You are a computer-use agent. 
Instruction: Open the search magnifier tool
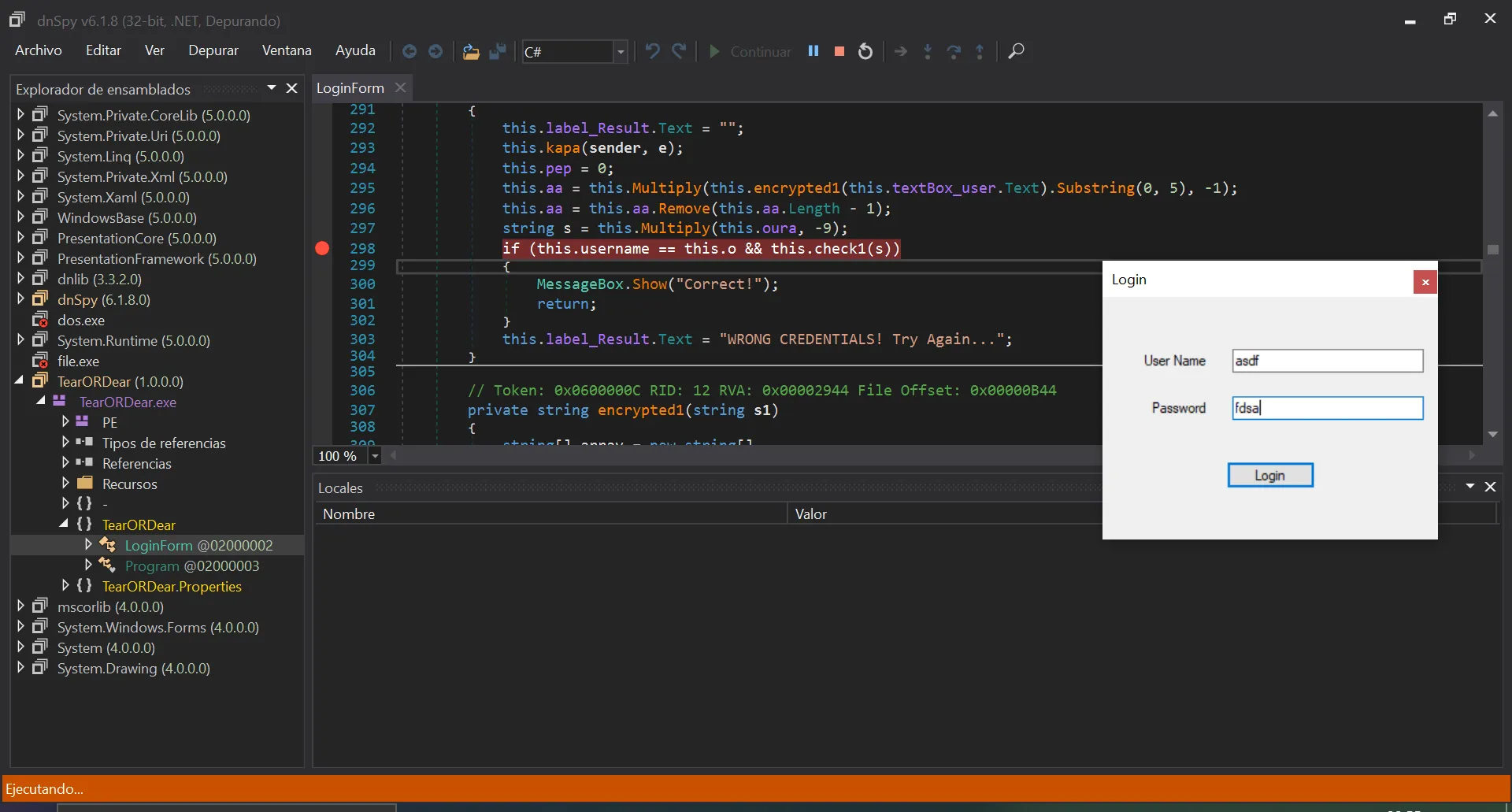(1016, 51)
